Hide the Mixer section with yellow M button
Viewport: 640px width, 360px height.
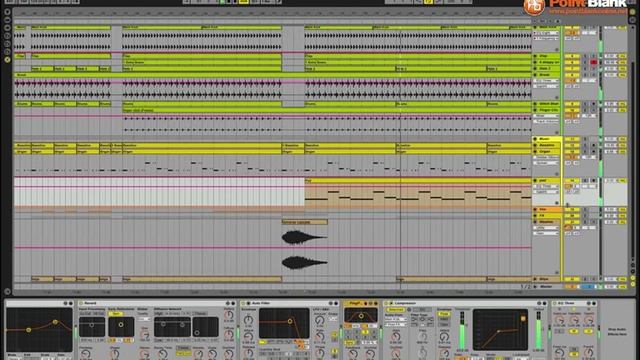click(633, 278)
